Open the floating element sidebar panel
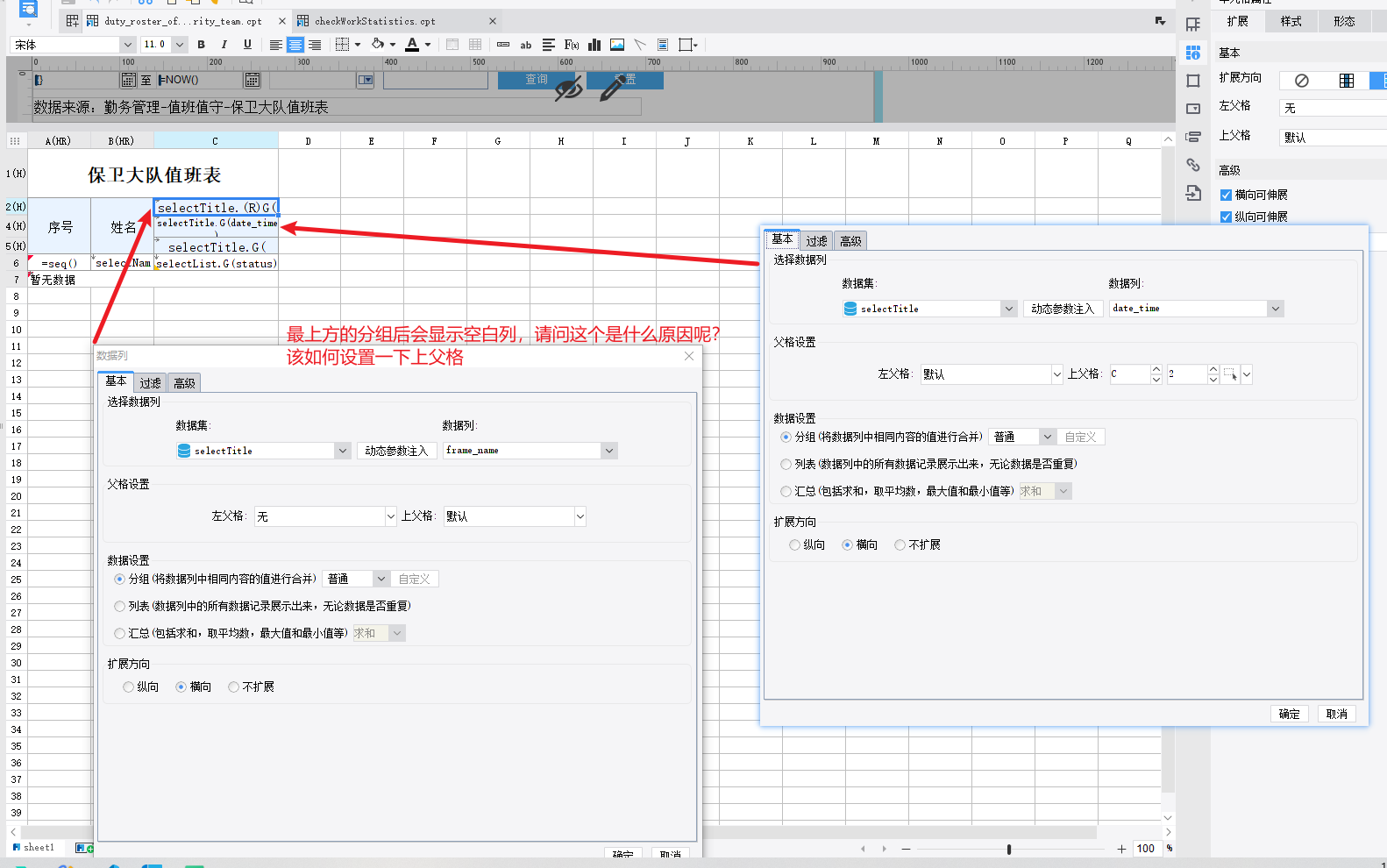Screen dimensions: 1387x868 coord(1193,81)
